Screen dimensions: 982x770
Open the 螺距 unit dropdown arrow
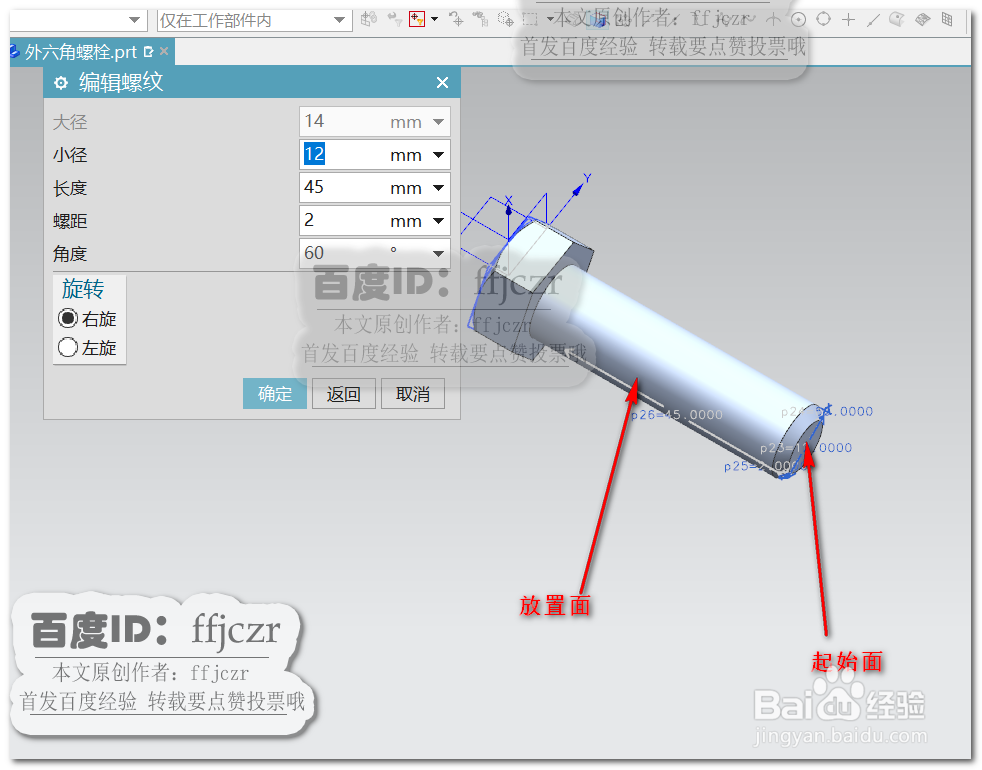click(438, 221)
